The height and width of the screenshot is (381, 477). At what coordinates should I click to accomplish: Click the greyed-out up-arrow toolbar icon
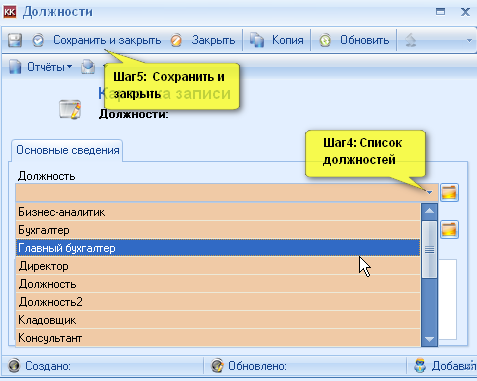pyautogui.click(x=411, y=40)
